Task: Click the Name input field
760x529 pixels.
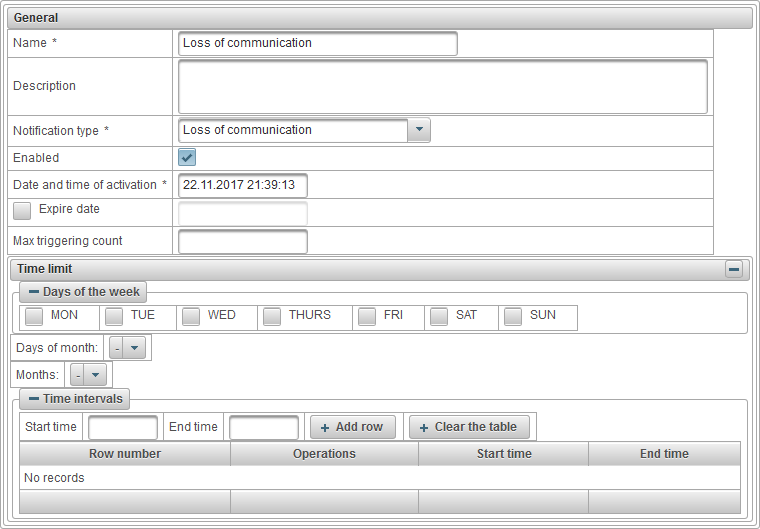Action: click(x=317, y=44)
